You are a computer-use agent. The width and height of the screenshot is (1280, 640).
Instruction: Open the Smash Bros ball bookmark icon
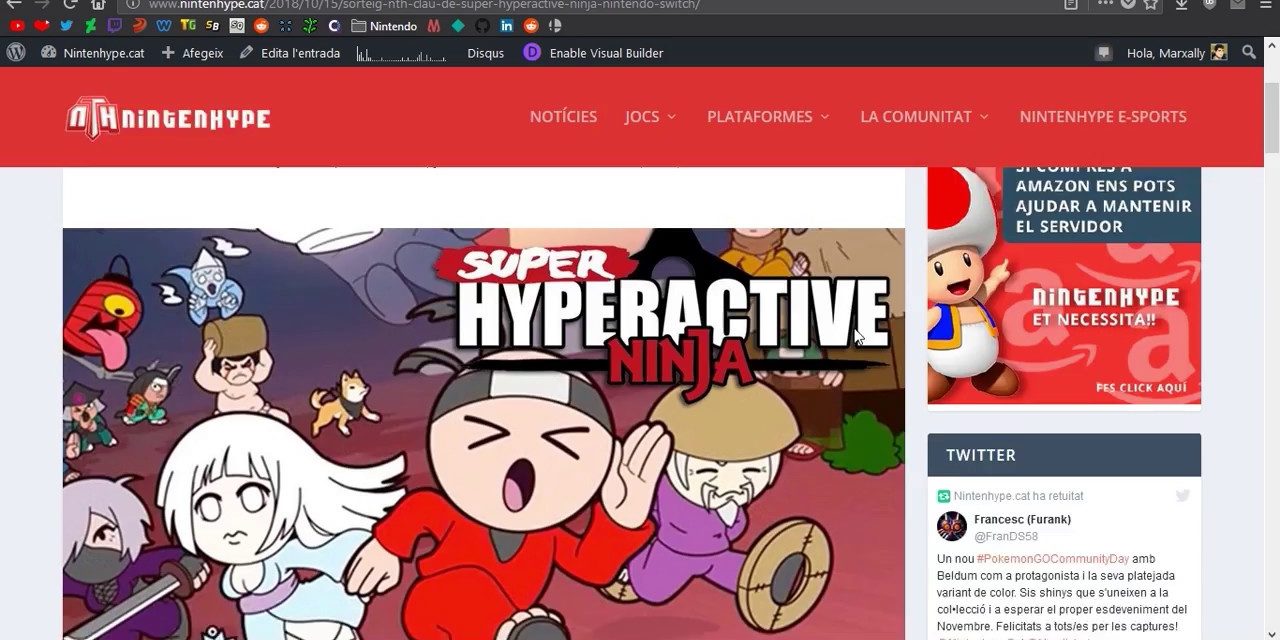pos(555,26)
